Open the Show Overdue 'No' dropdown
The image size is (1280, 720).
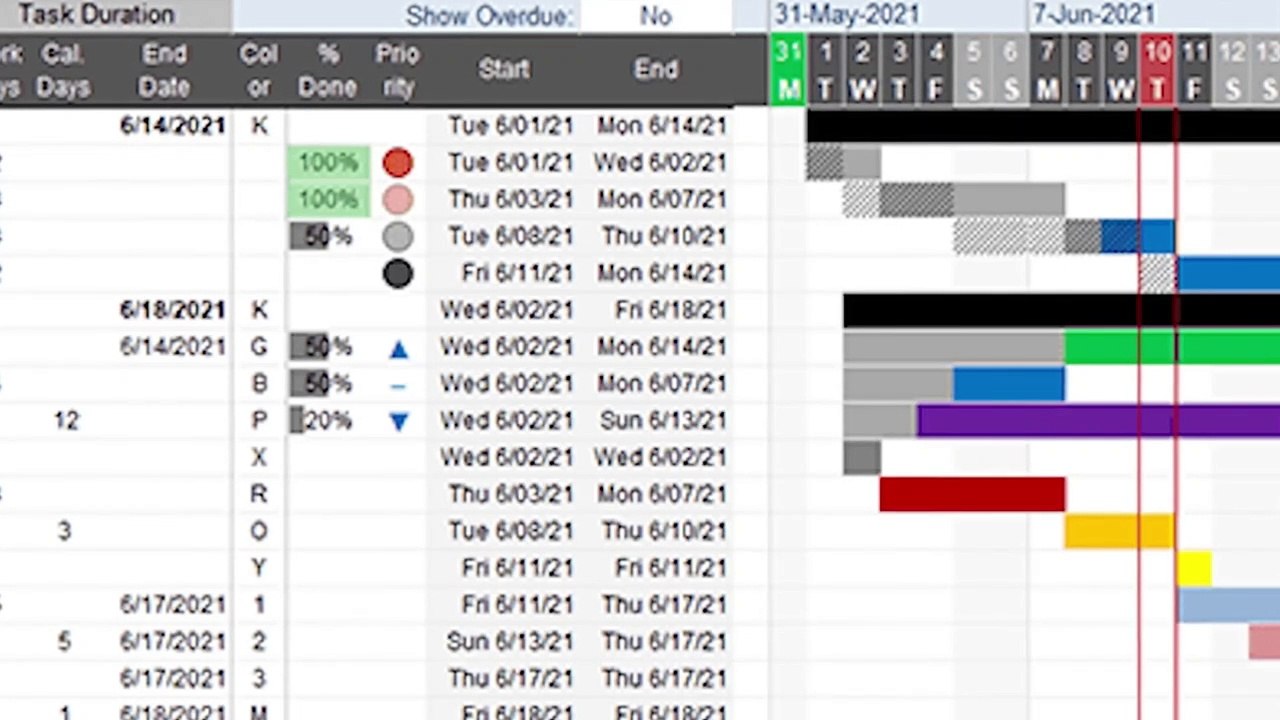(x=656, y=16)
